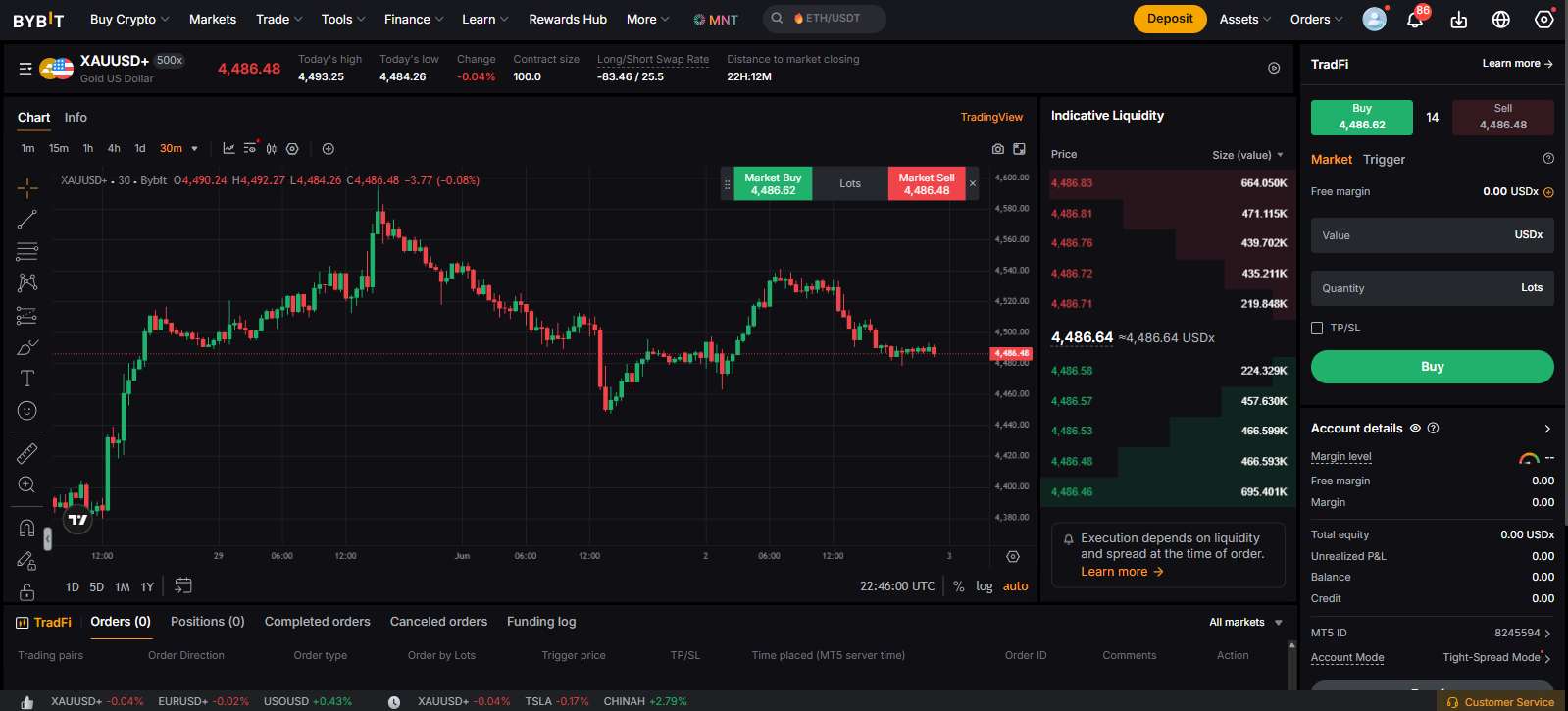Image resolution: width=1568 pixels, height=711 pixels.
Task: Select the ruler measure tool
Action: (x=26, y=453)
